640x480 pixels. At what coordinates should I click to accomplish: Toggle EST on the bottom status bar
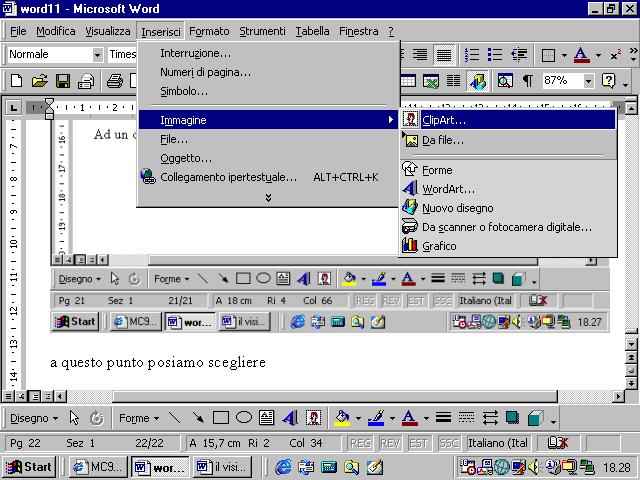coord(418,443)
